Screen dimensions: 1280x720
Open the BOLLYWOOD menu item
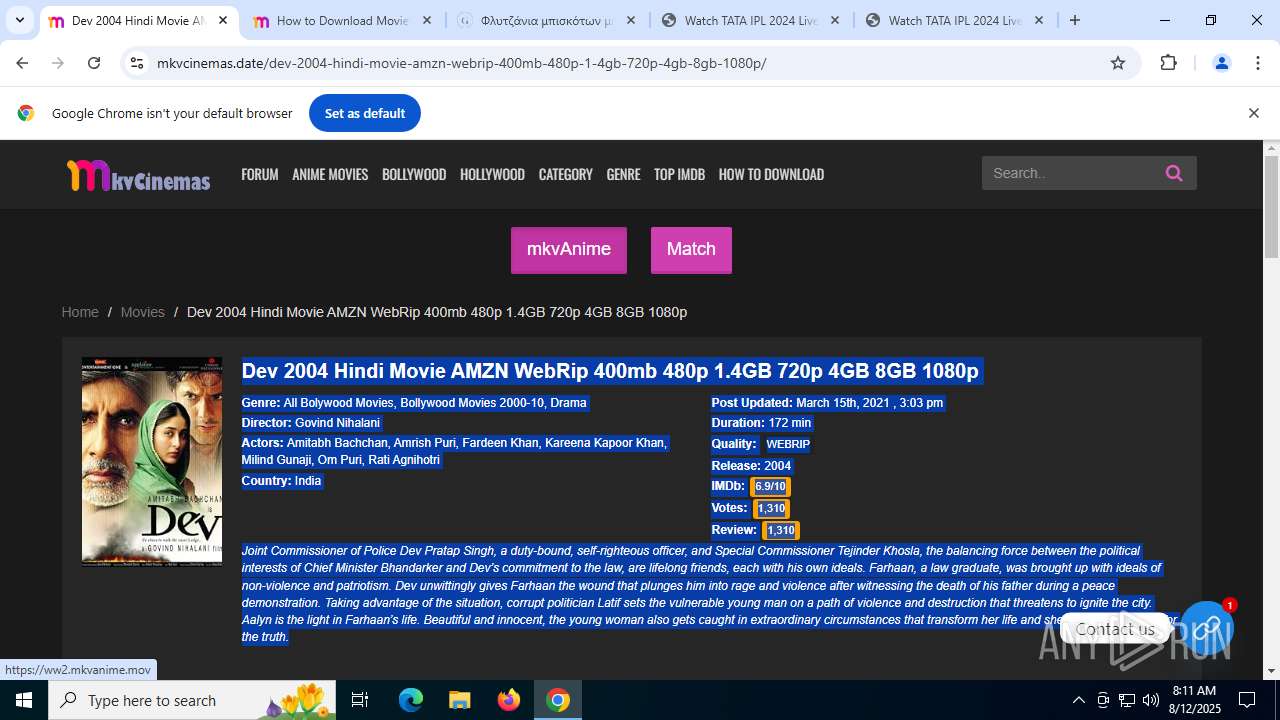pyautogui.click(x=414, y=174)
